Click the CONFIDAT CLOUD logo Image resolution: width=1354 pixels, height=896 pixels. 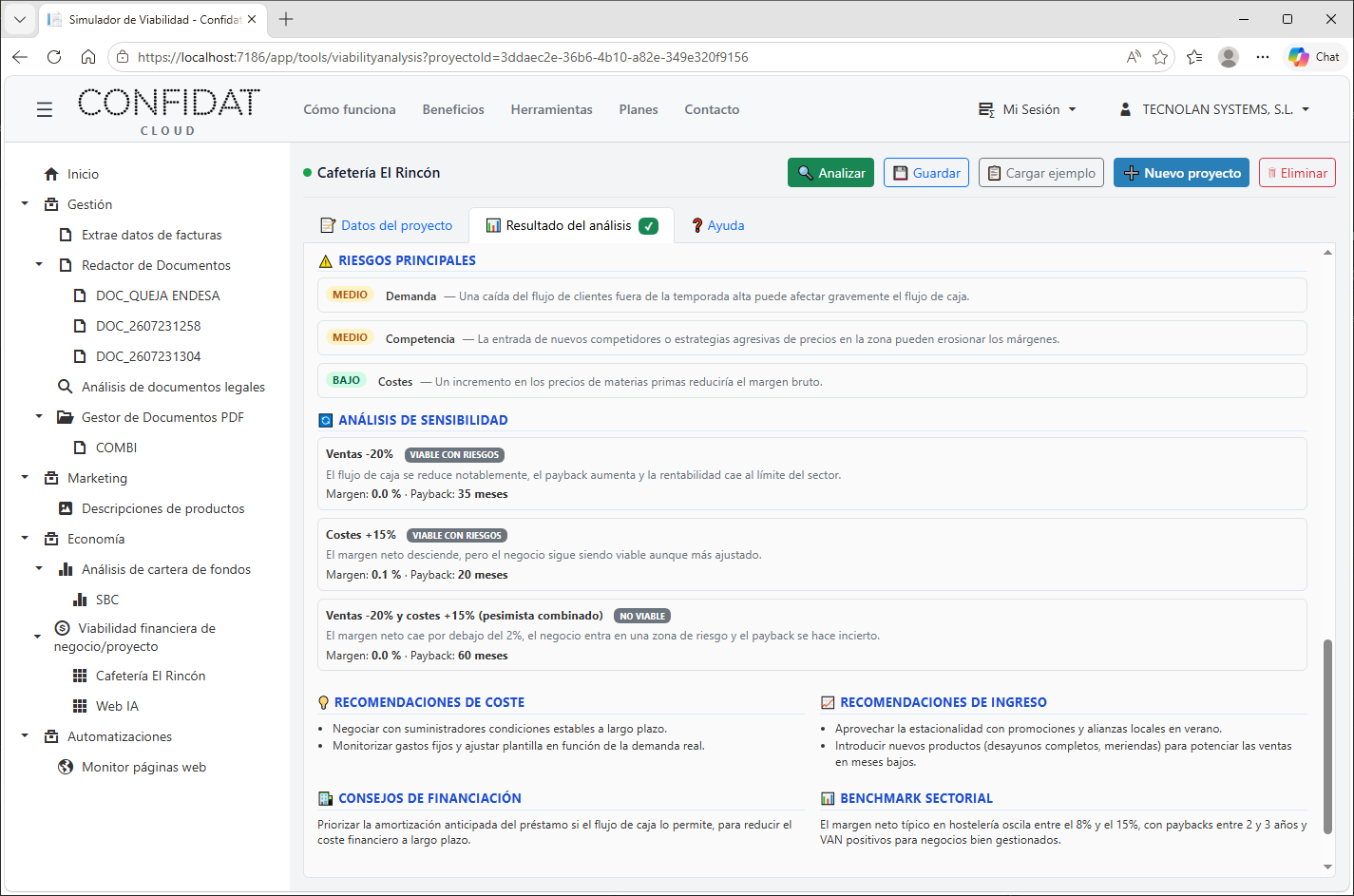(168, 111)
